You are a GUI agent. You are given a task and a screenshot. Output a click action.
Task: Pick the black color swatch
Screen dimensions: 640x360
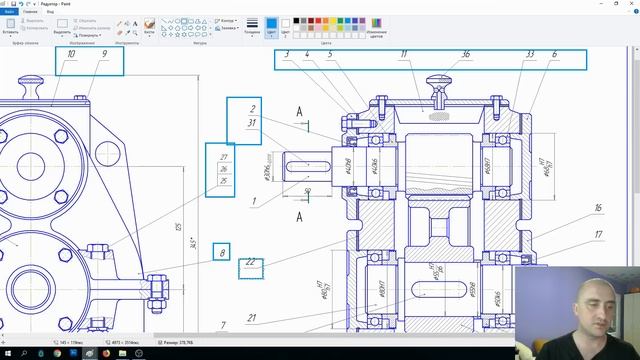pyautogui.click(x=296, y=21)
